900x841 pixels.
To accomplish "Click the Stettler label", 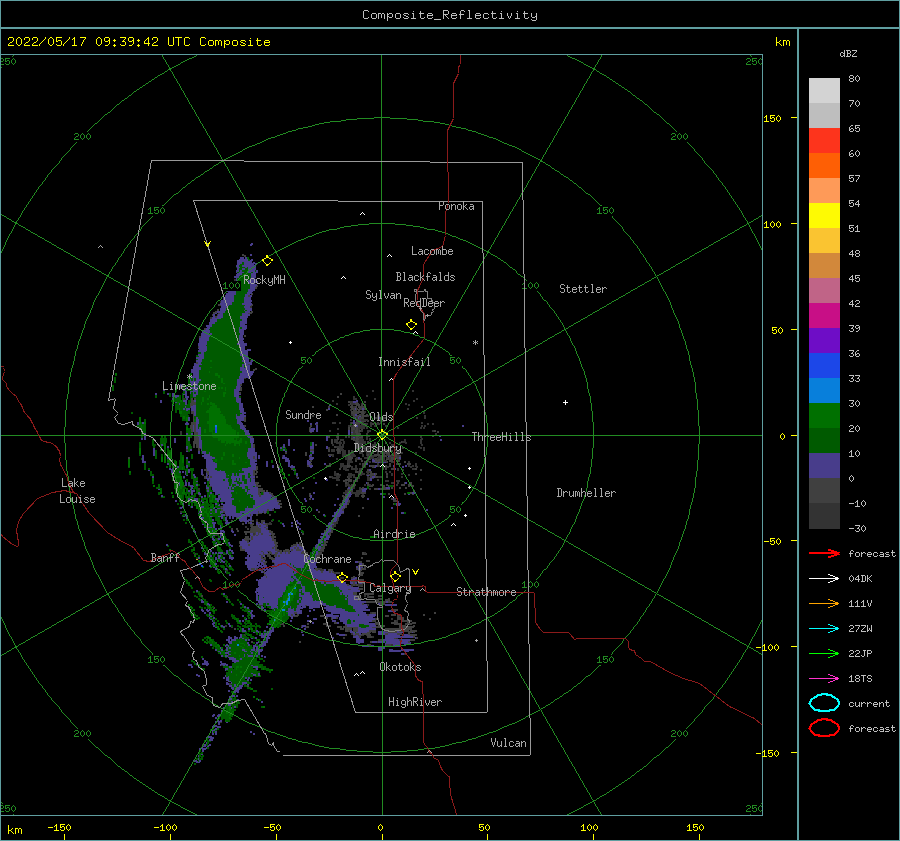I will coord(583,289).
